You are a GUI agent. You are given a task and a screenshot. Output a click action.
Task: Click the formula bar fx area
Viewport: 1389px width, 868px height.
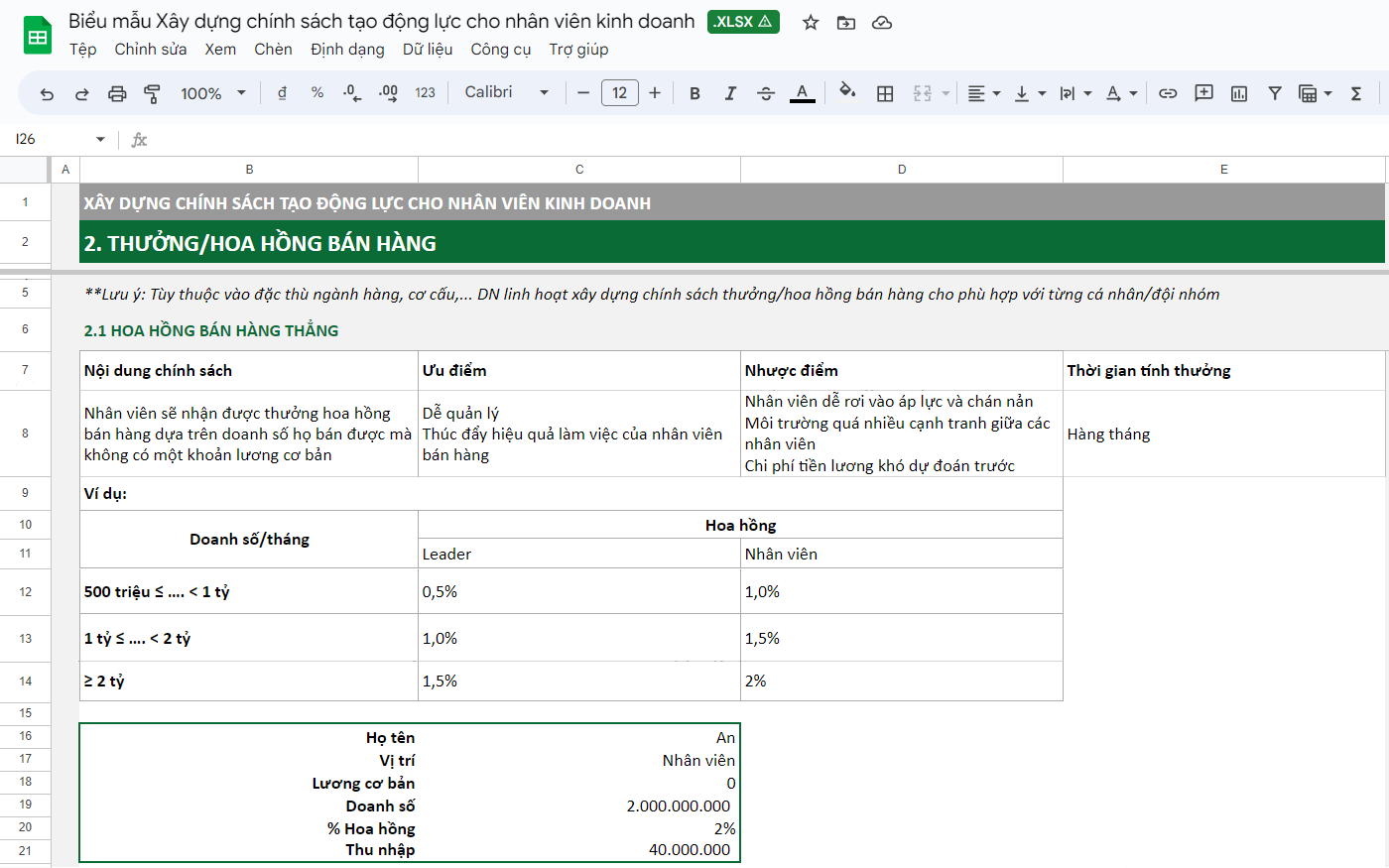pos(139,140)
